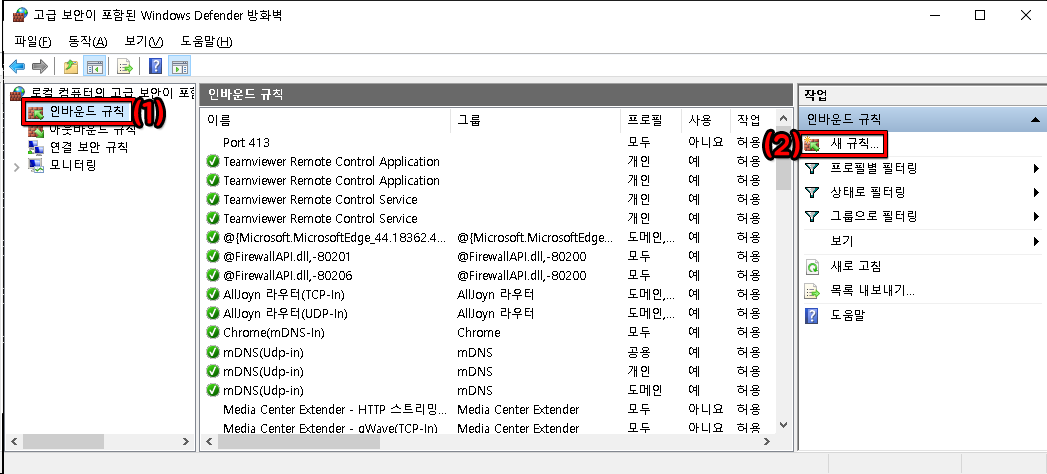Click the rules list scroll-down arrow

[784, 425]
